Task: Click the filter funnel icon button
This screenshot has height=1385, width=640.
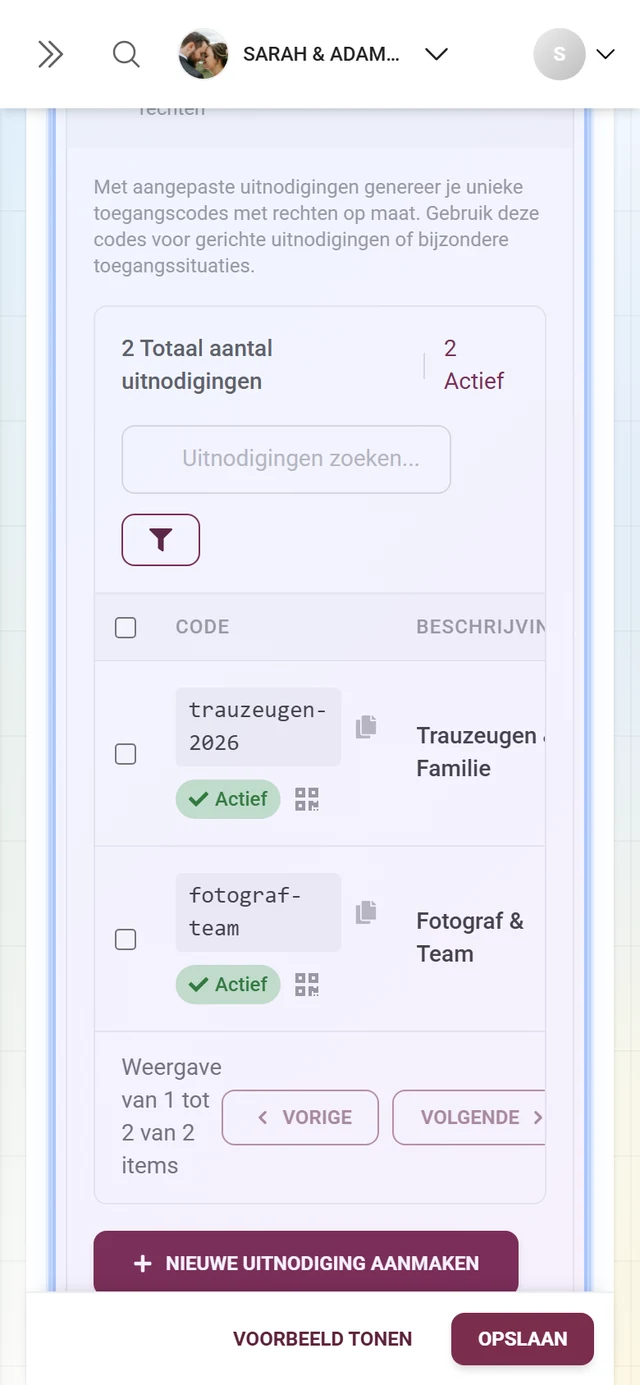Action: click(161, 540)
